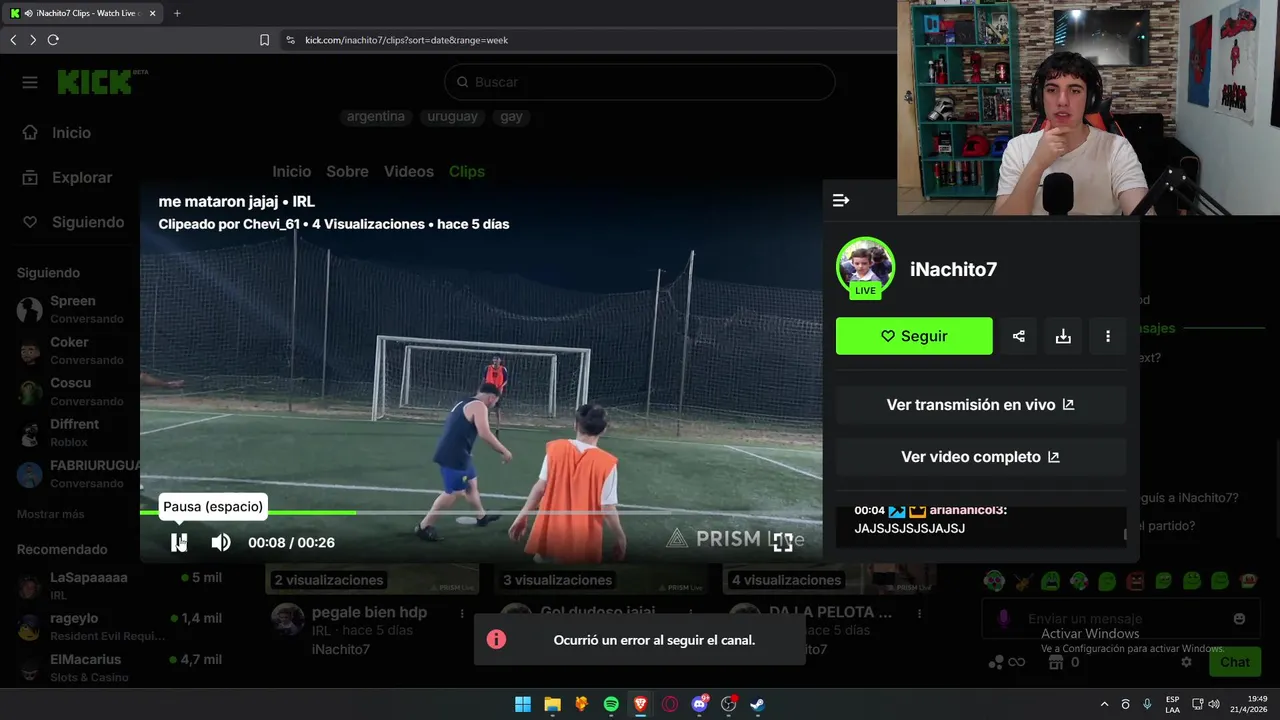Click the green Chat send button

pos(1235,662)
